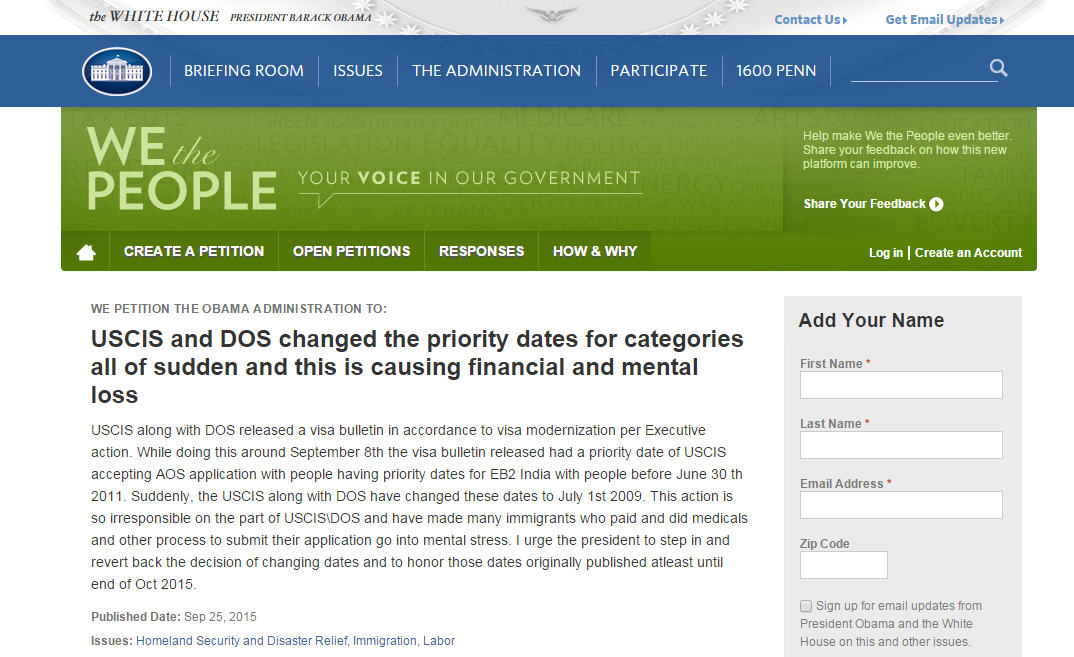Open the Labor issue link
1074x657 pixels.
point(438,641)
